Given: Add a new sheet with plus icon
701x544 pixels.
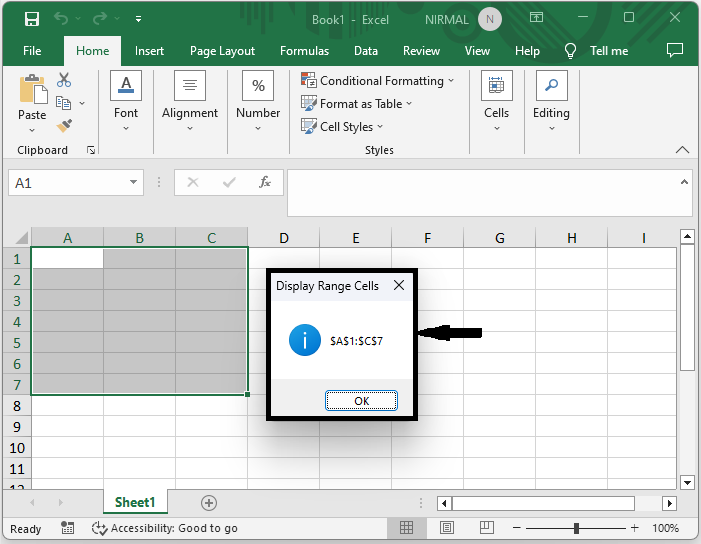Looking at the screenshot, I should pyautogui.click(x=208, y=502).
